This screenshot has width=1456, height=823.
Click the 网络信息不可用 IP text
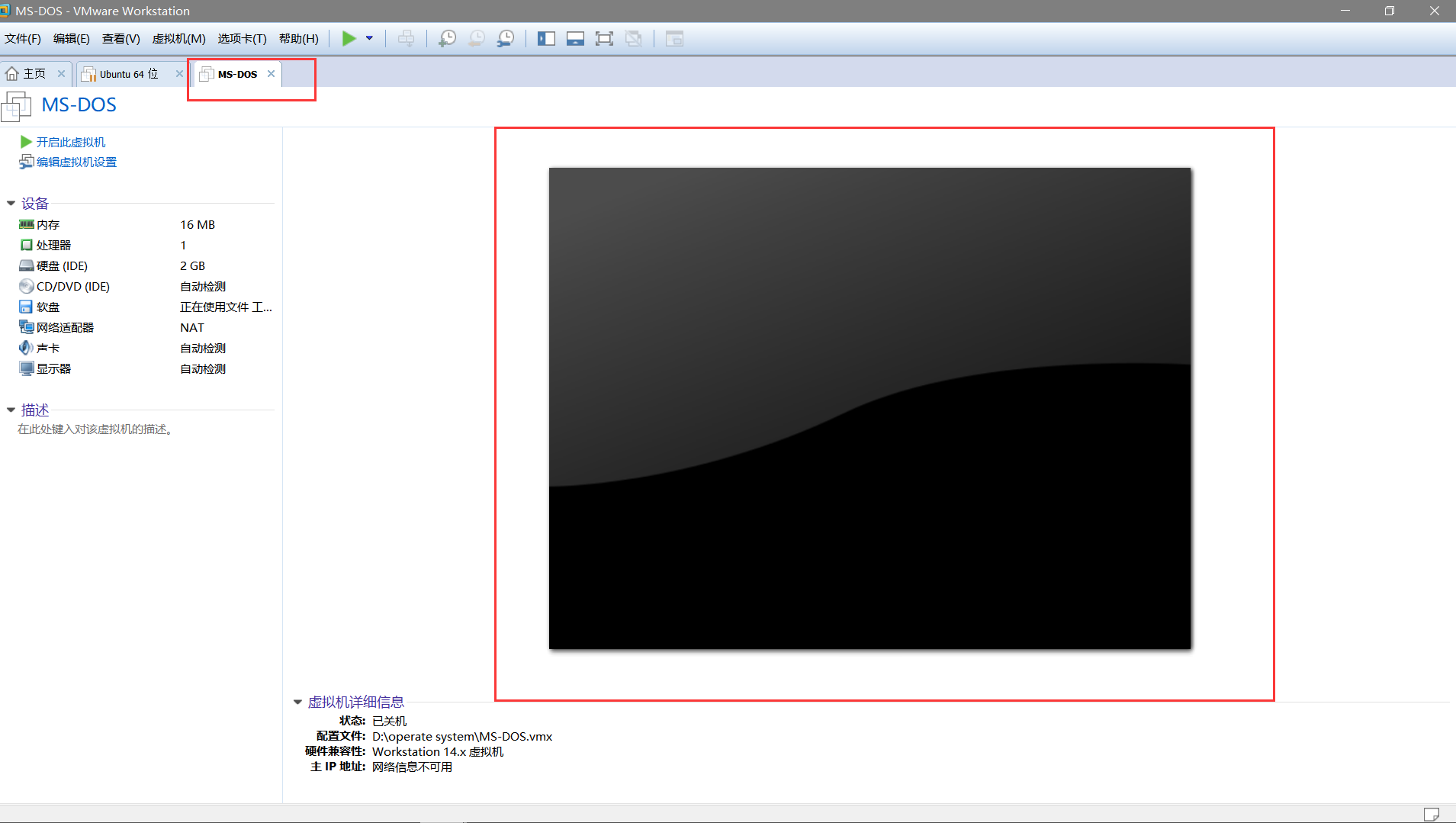tap(412, 767)
